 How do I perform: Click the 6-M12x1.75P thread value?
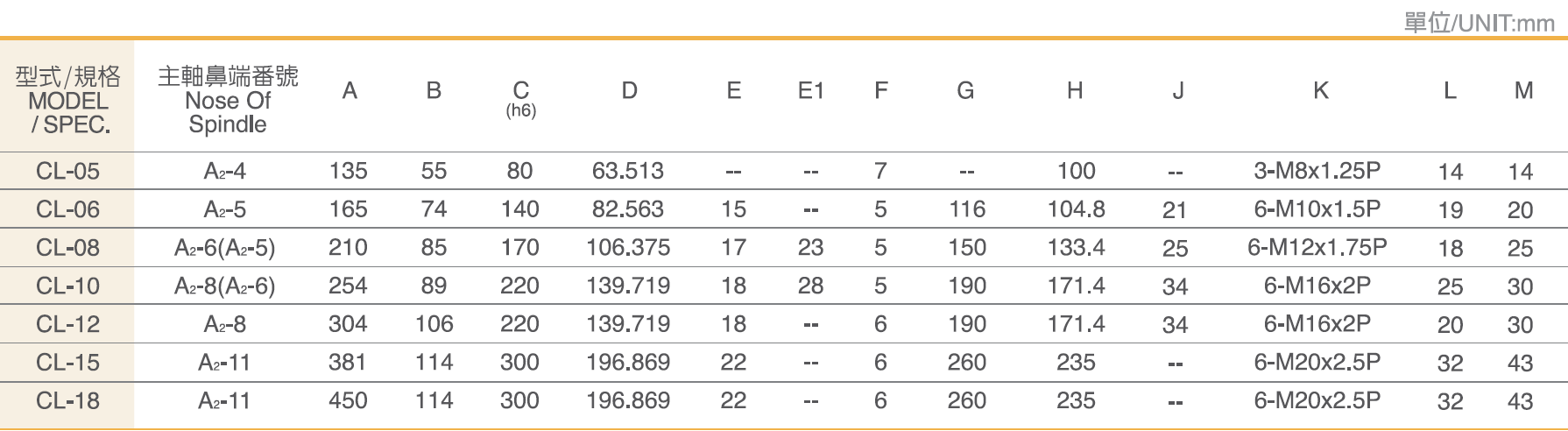pos(1317,247)
